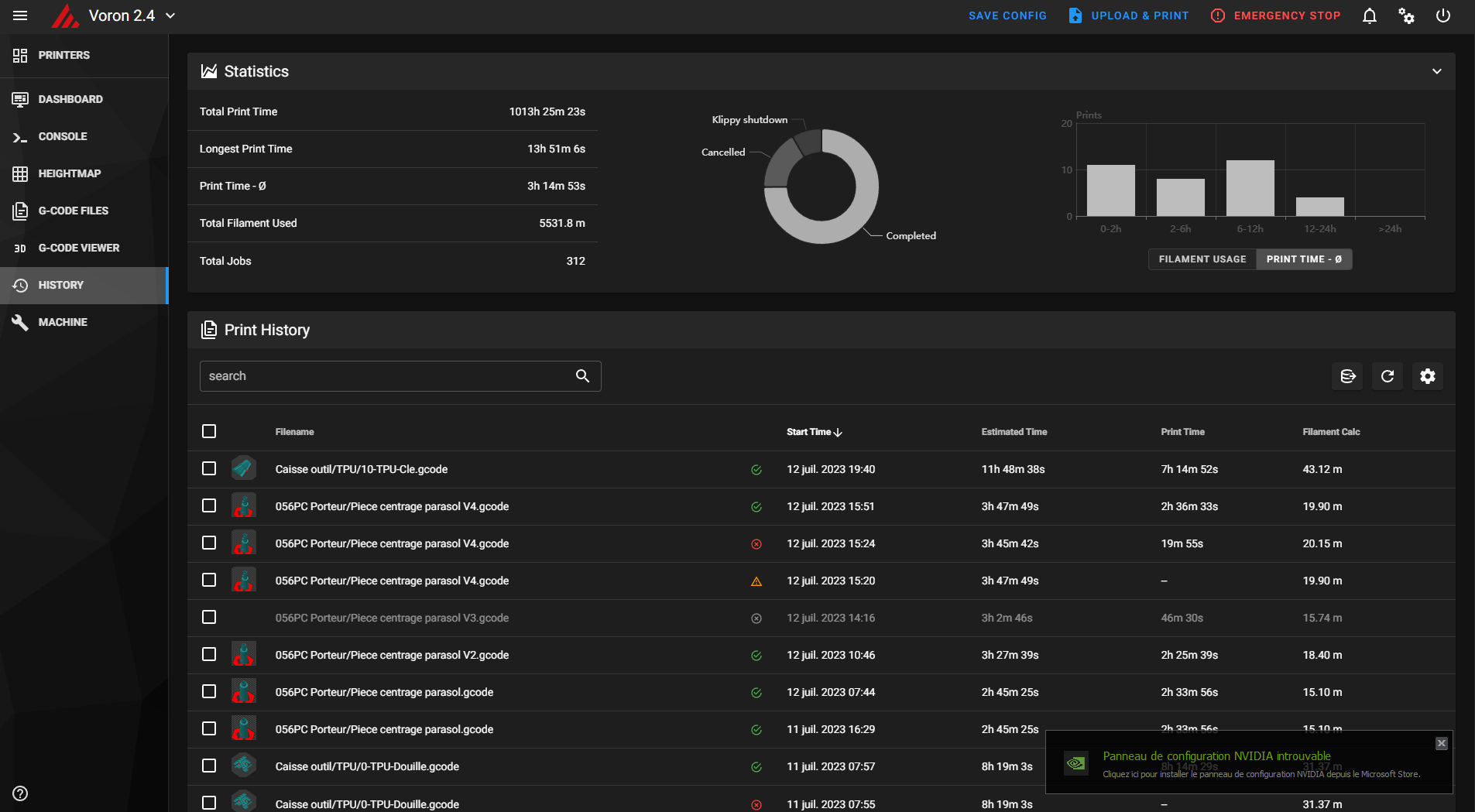This screenshot has height=812, width=1475.
Task: Refresh the print history list
Action: pyautogui.click(x=1388, y=376)
